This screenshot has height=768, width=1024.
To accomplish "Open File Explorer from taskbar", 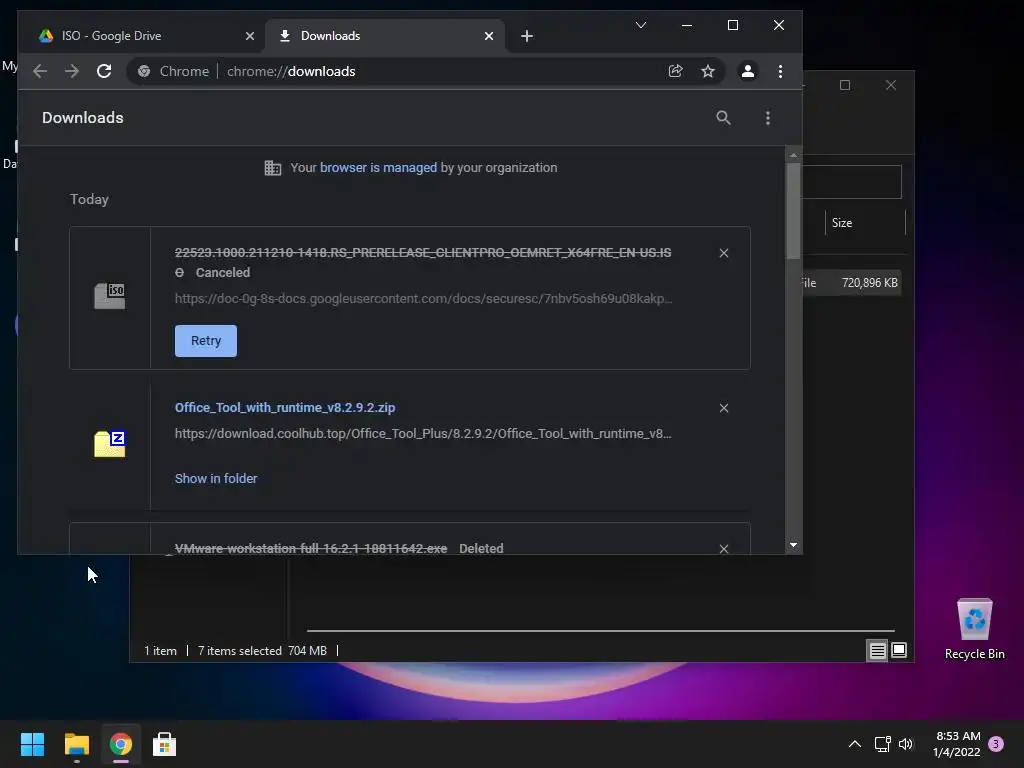I will click(x=76, y=744).
